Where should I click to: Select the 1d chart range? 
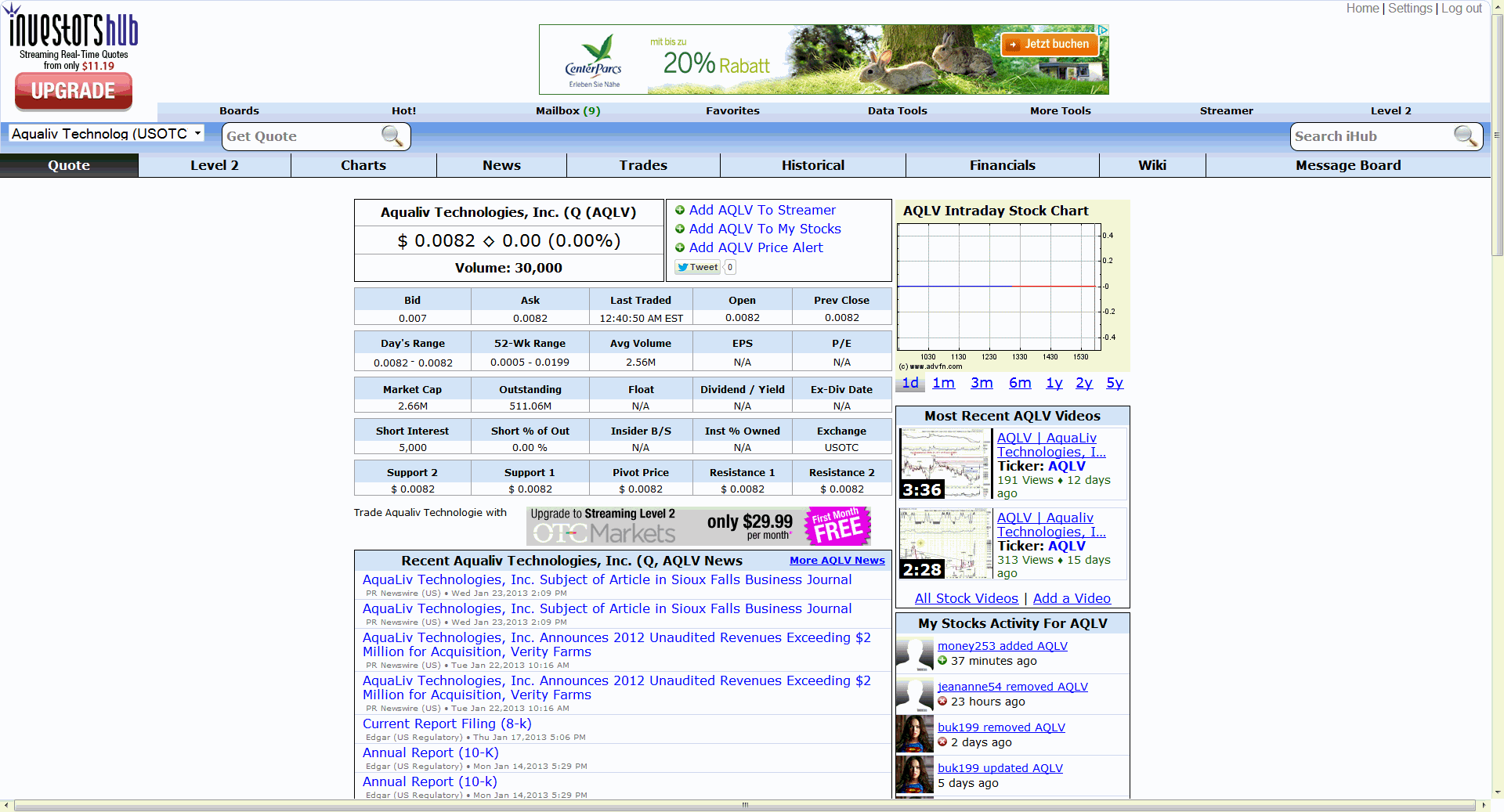[910, 383]
